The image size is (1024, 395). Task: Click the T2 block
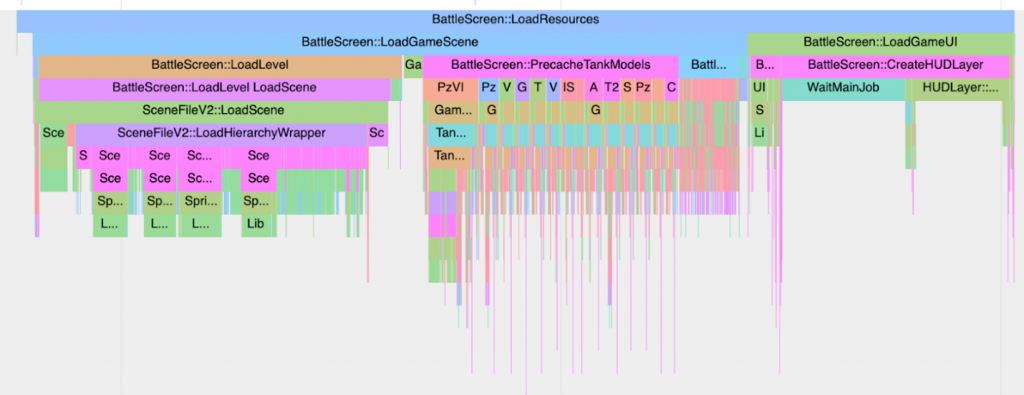click(611, 87)
